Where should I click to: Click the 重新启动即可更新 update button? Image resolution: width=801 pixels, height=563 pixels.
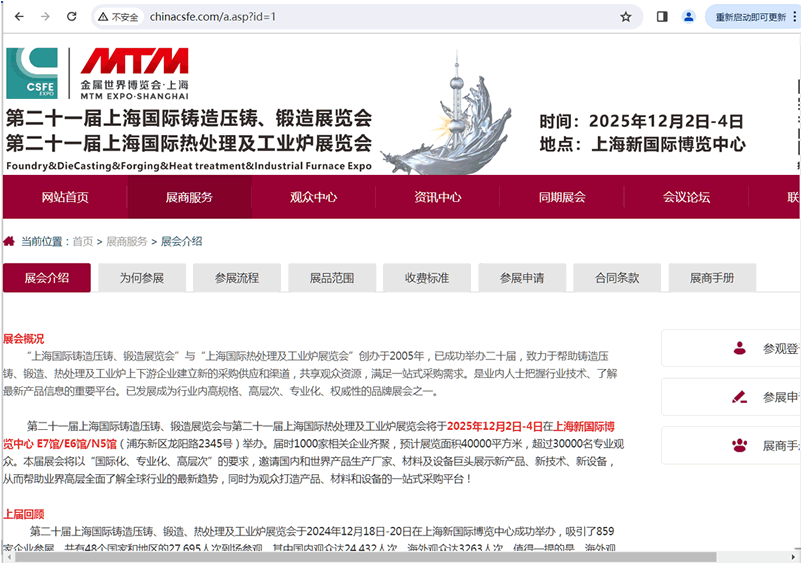click(750, 17)
